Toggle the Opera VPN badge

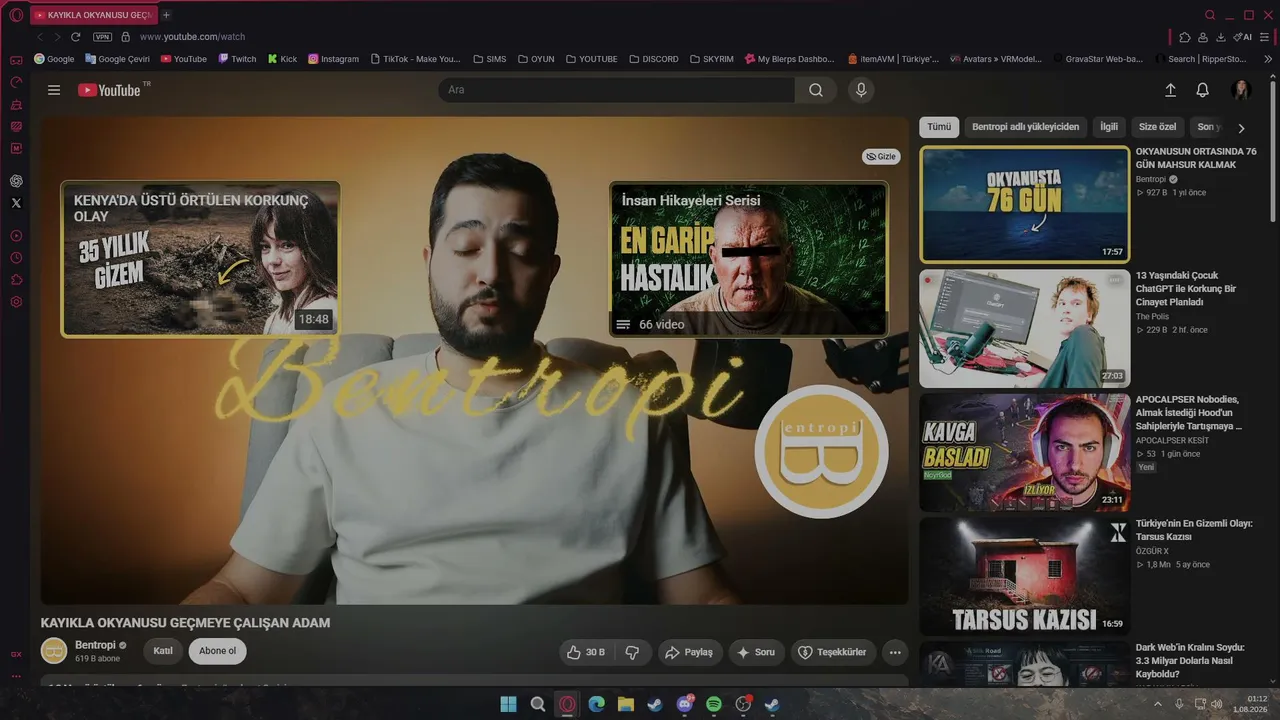102,37
